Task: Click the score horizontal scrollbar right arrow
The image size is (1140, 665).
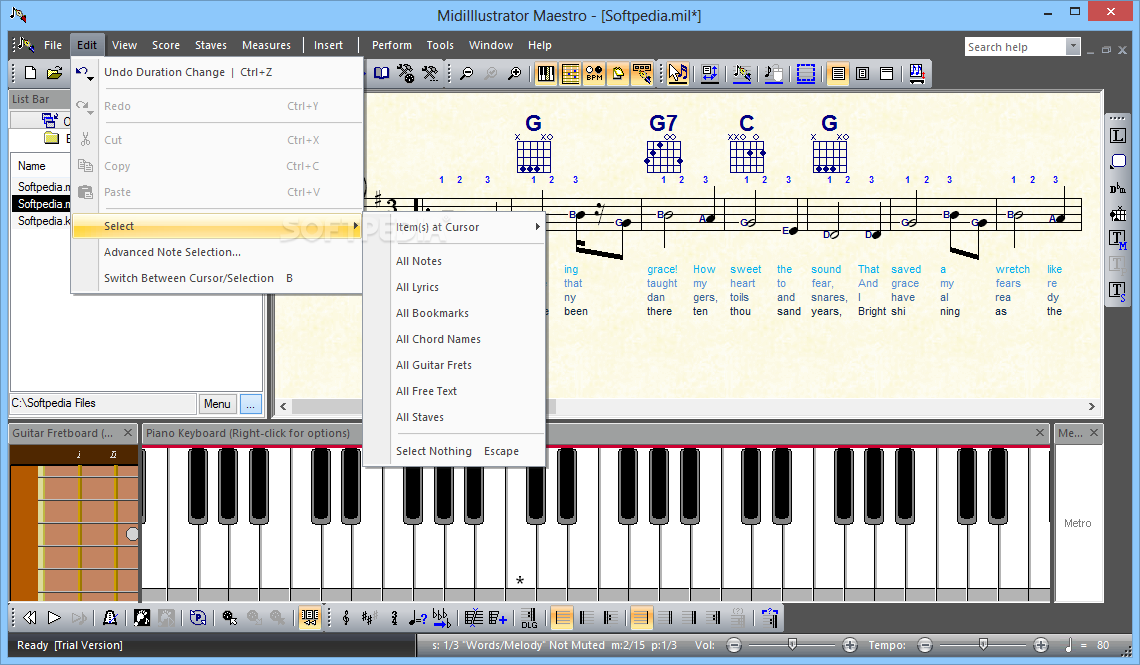Action: pyautogui.click(x=1091, y=406)
